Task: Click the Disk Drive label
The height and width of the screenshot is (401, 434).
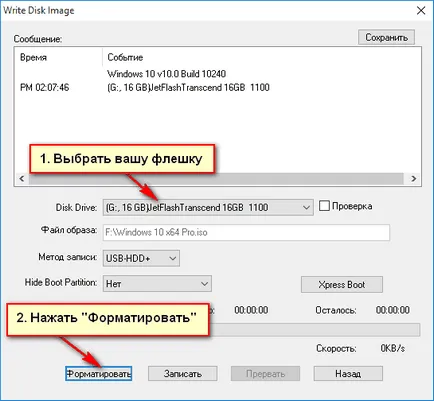Action: [x=76, y=207]
